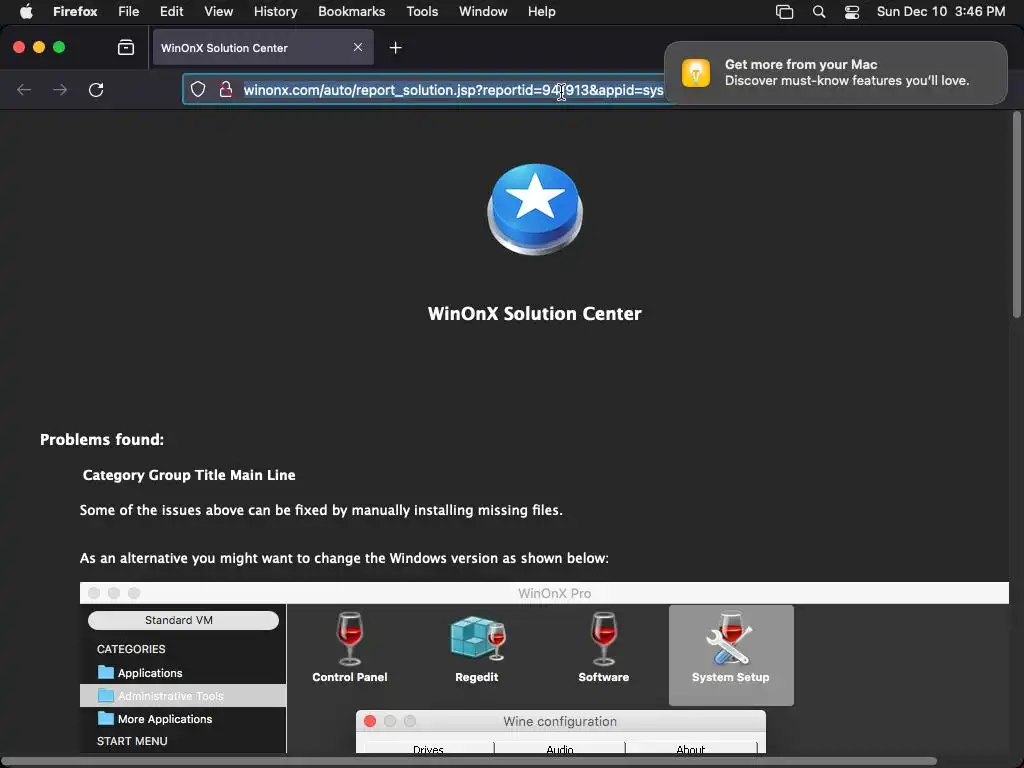This screenshot has width=1024, height=768.
Task: Click the lightbulb Tips notification icon
Action: click(x=696, y=72)
